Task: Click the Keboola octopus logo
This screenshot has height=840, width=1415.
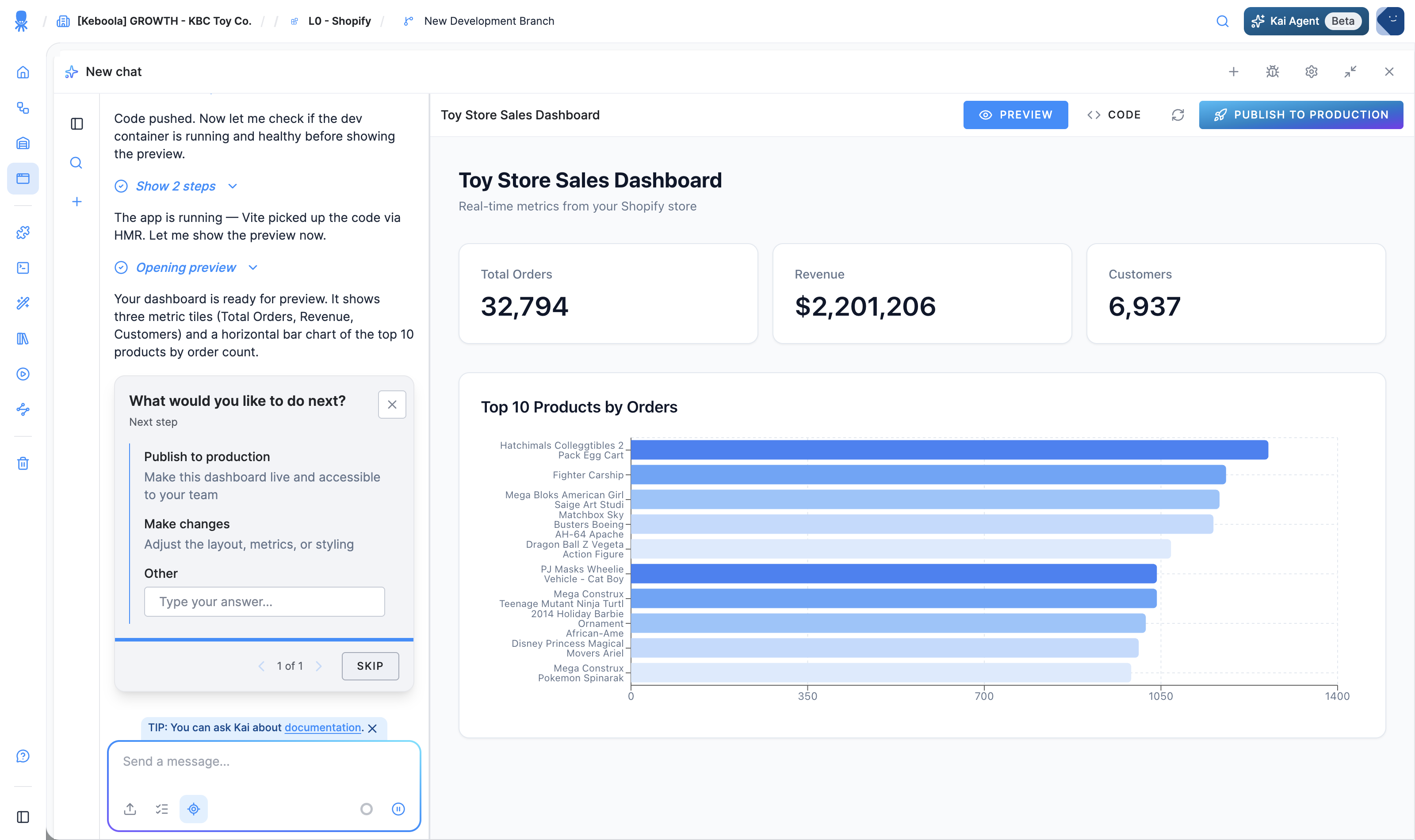Action: pyautogui.click(x=21, y=21)
